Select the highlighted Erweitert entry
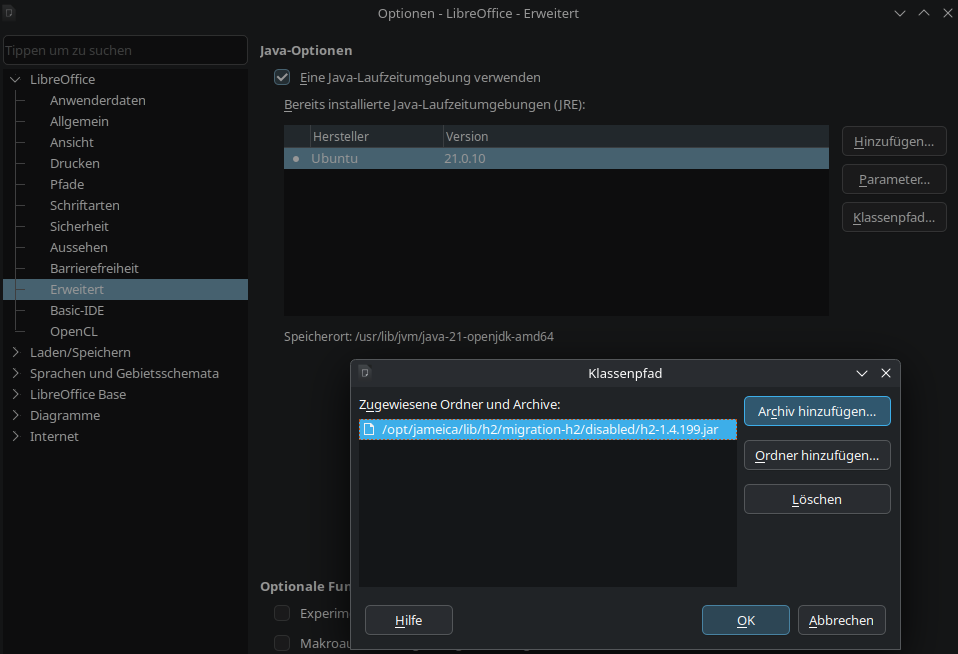The width and height of the screenshot is (958, 654). [x=125, y=289]
